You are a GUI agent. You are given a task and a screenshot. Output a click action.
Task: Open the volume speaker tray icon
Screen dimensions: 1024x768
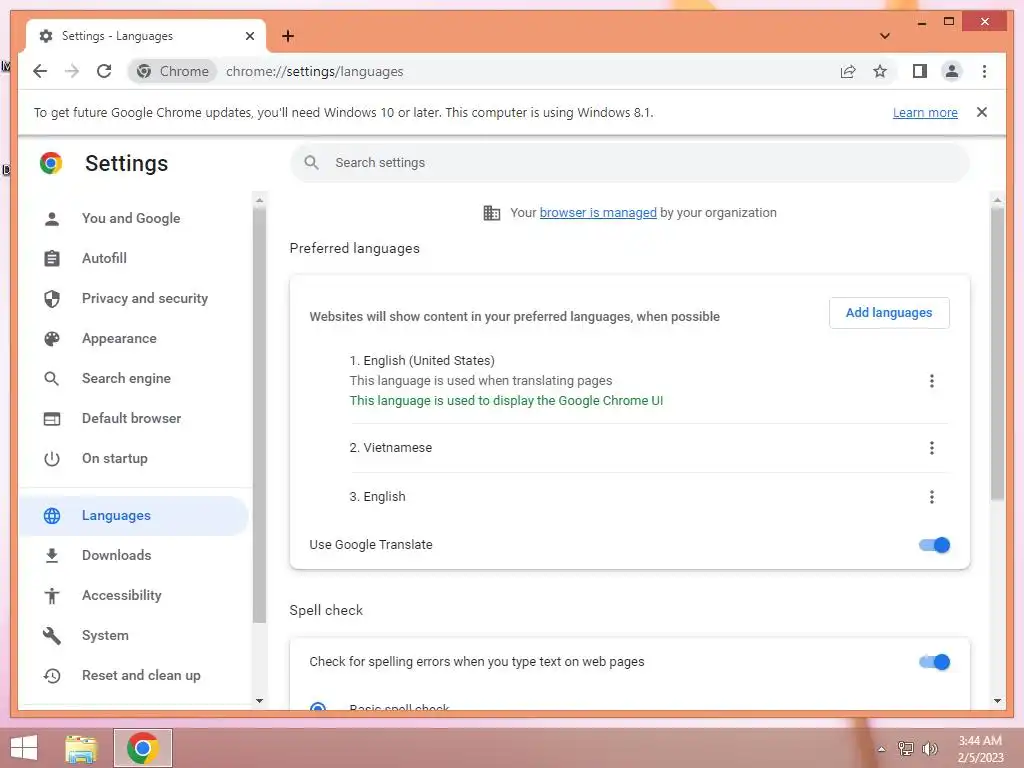click(929, 749)
